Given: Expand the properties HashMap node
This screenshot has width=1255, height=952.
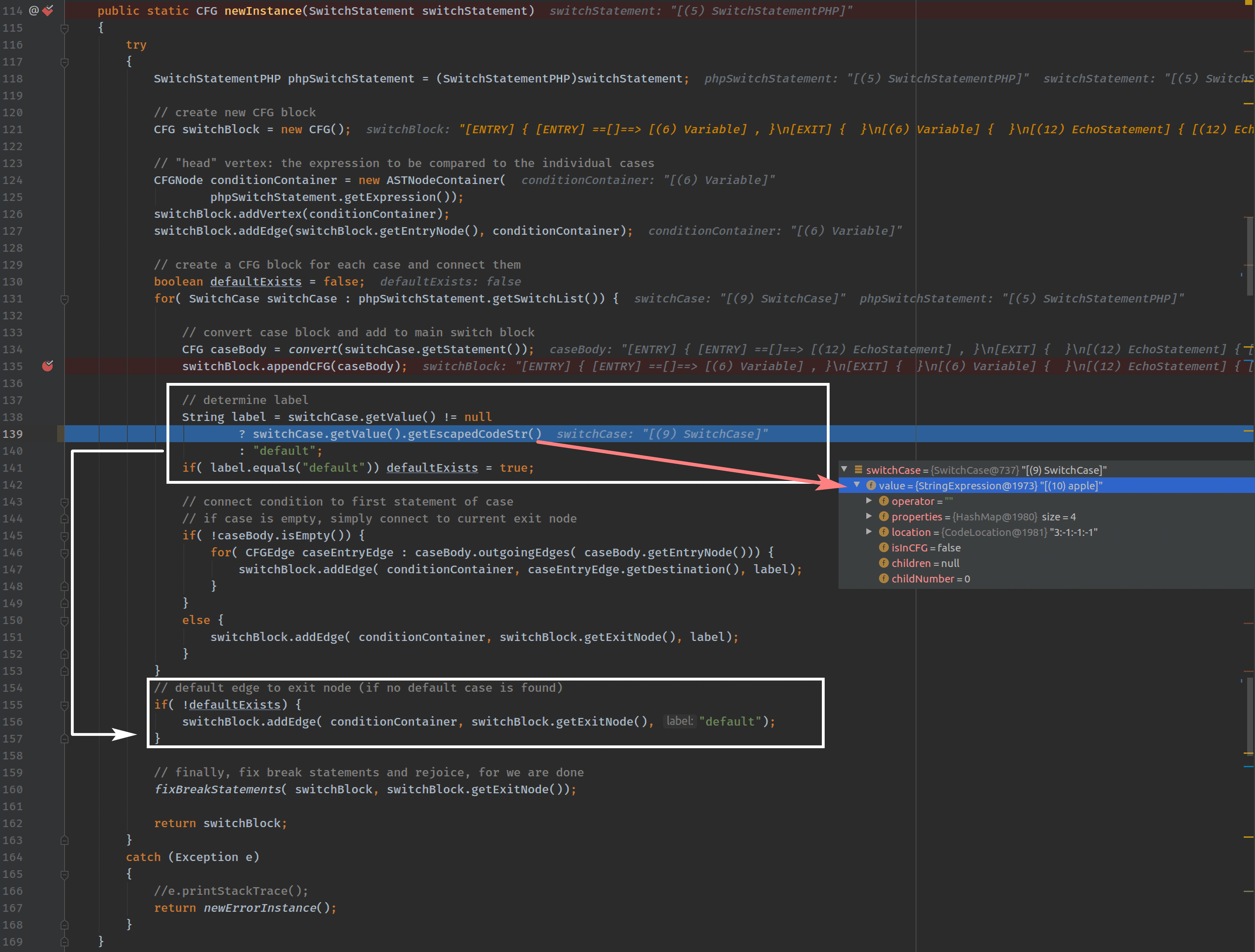Looking at the screenshot, I should click(869, 516).
